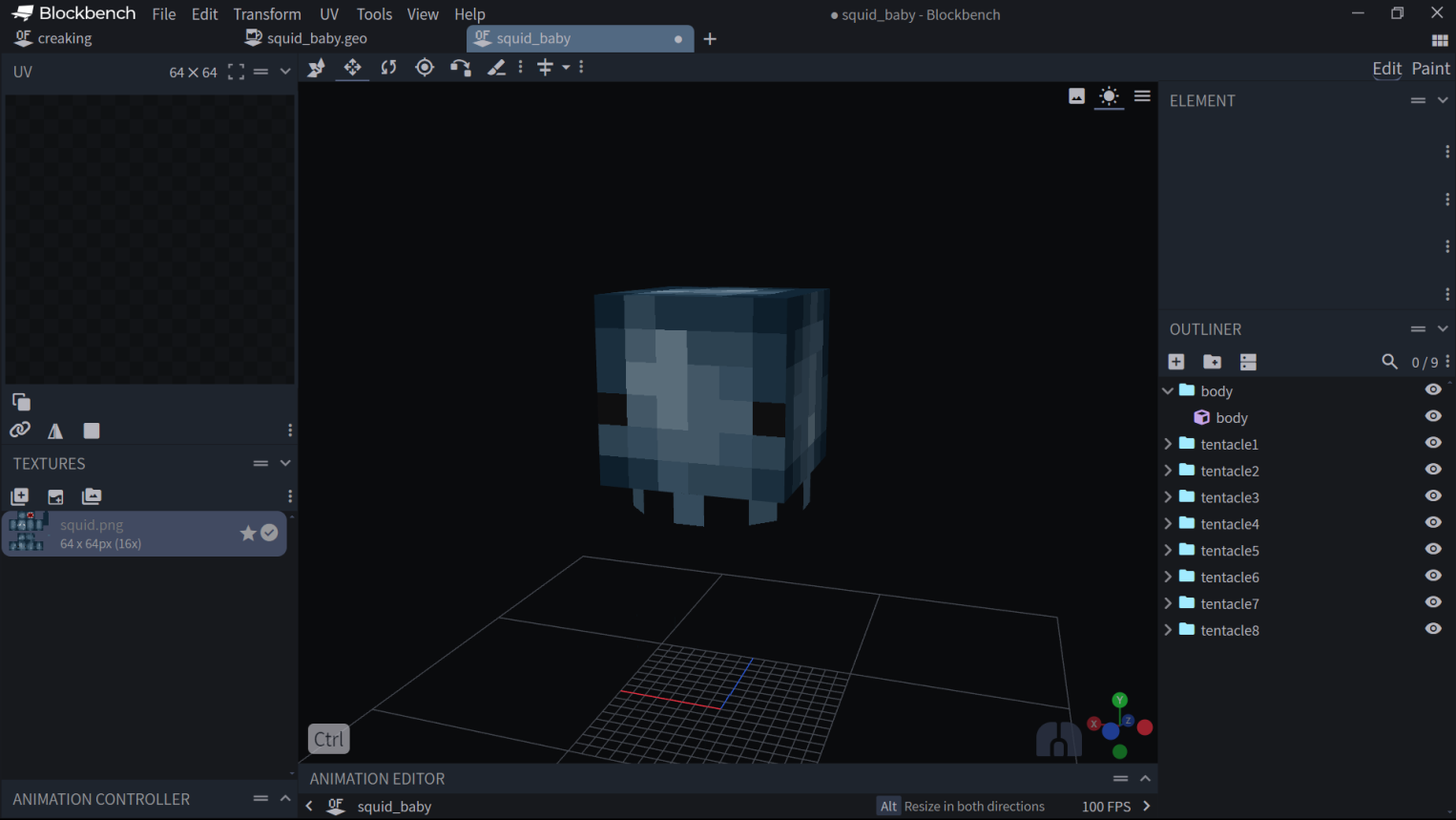Click the green Y axis gizmo

point(1120,701)
